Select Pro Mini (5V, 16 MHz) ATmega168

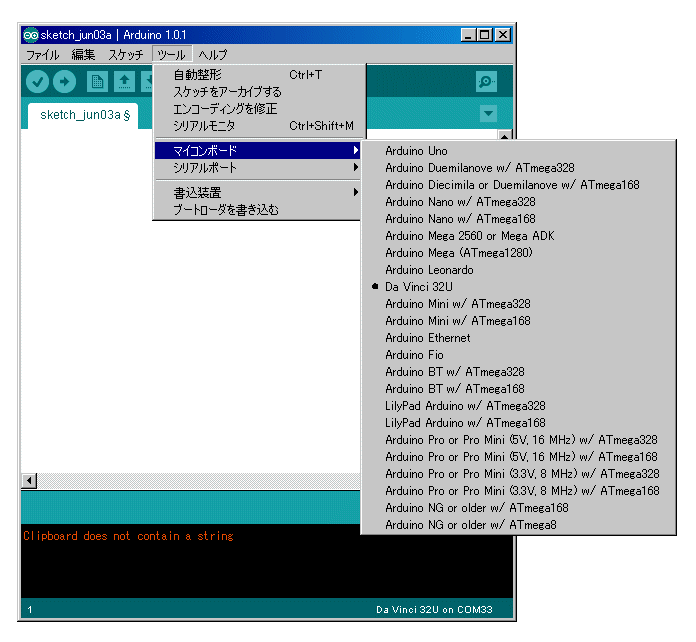[518, 456]
